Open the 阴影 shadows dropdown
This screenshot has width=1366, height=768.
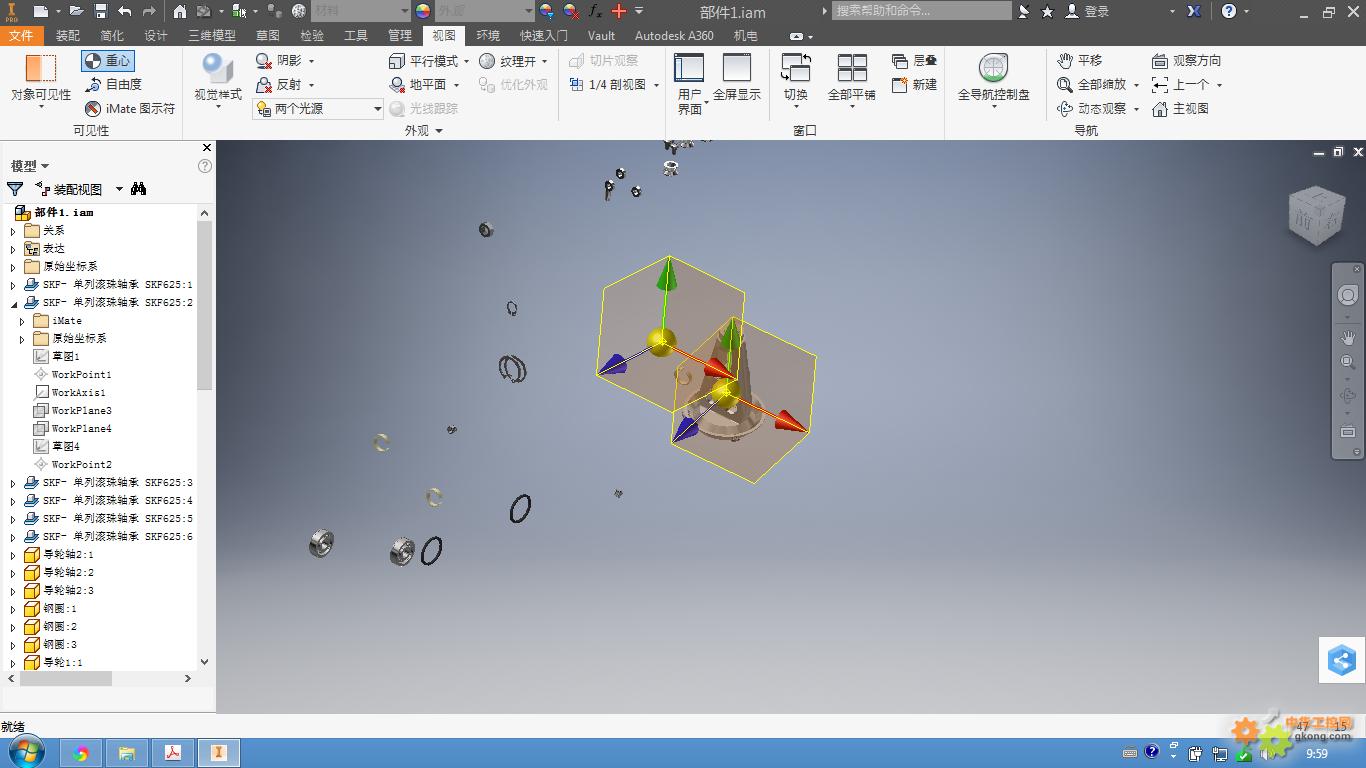point(311,61)
